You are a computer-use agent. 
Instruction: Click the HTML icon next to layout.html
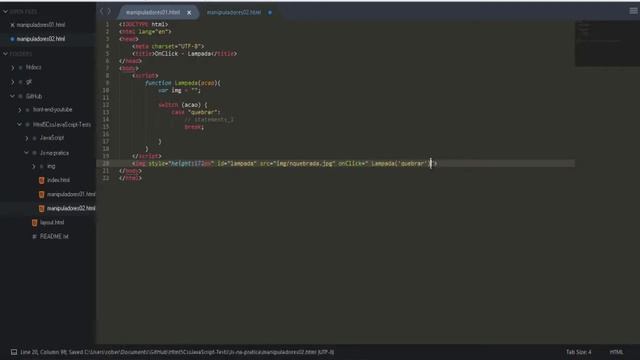click(x=35, y=222)
